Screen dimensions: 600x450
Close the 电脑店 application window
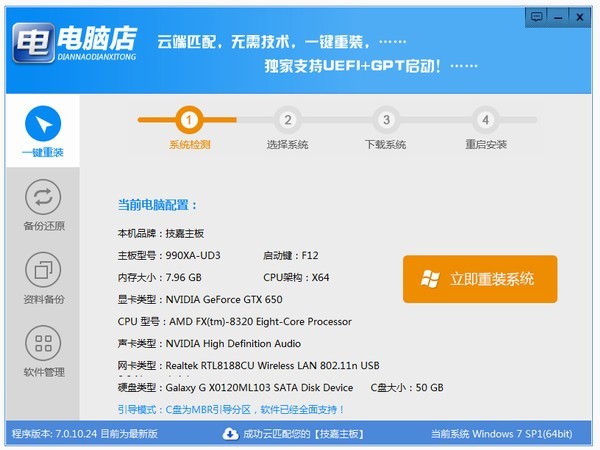pyautogui.click(x=581, y=17)
